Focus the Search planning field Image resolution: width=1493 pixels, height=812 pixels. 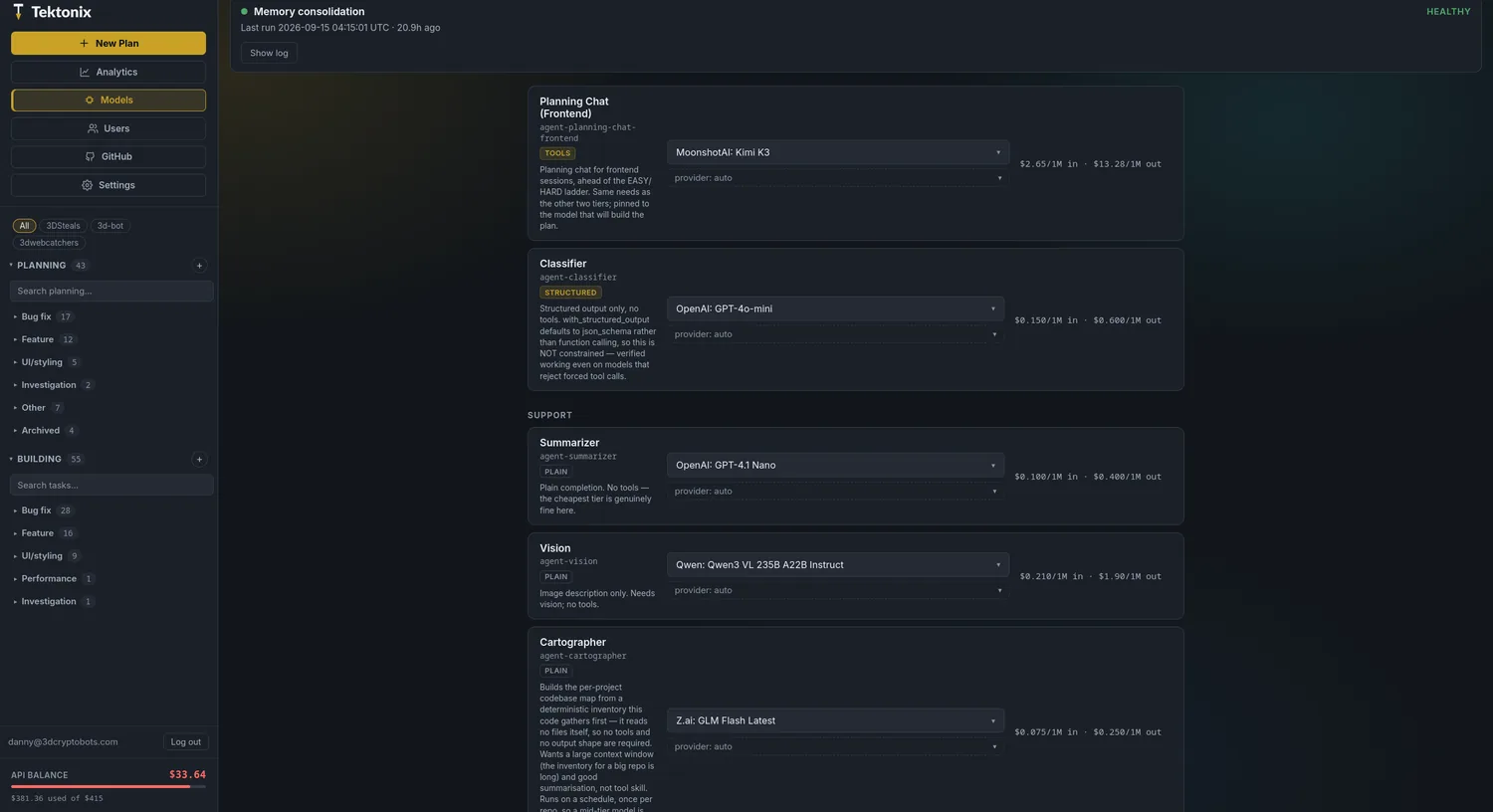click(111, 292)
